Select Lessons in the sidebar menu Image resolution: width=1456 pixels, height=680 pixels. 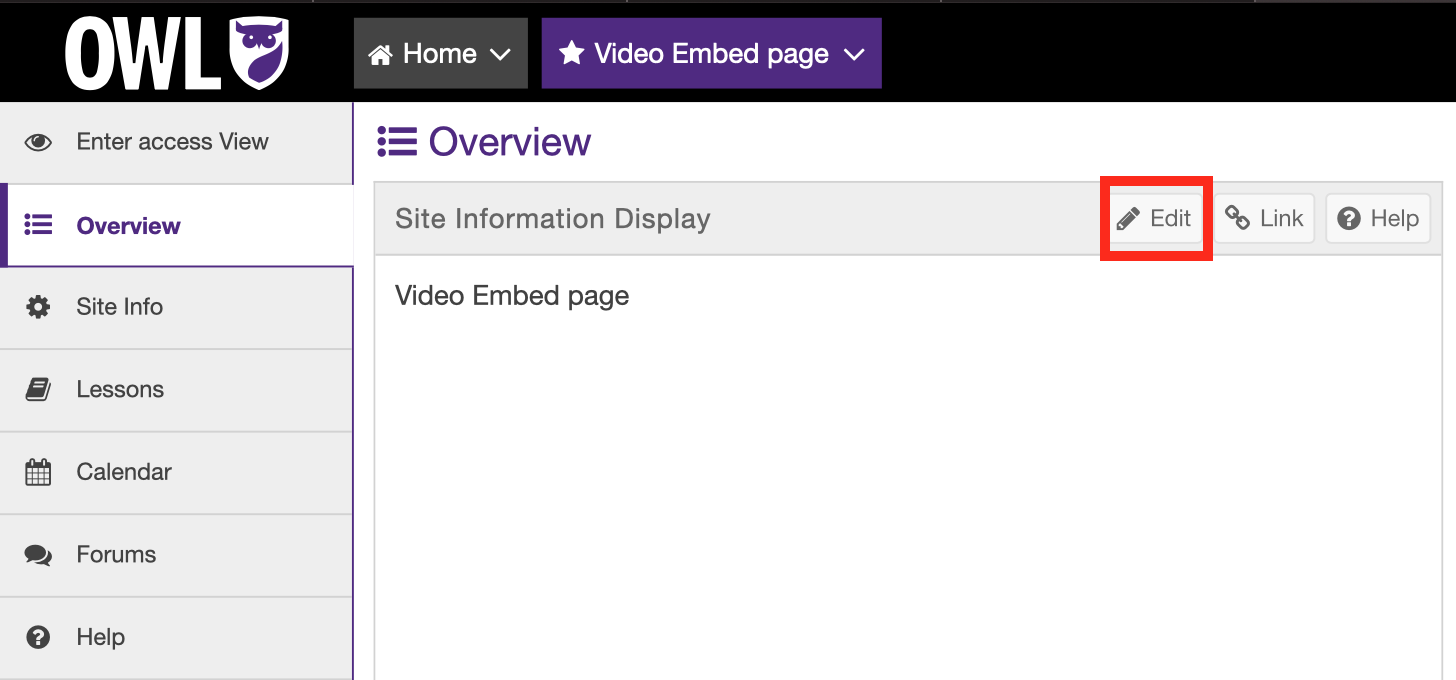120,390
